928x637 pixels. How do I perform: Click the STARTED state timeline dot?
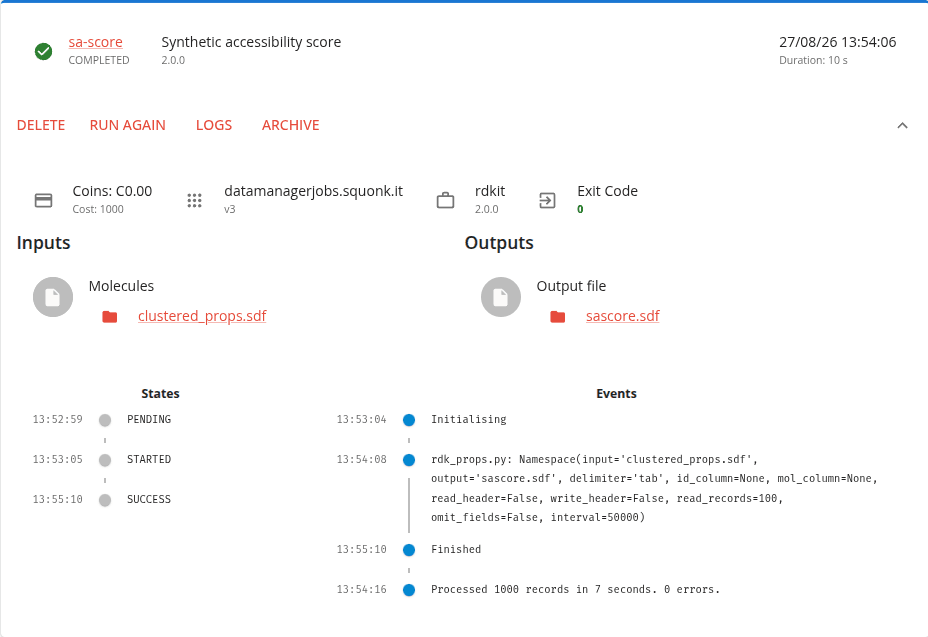(x=105, y=460)
